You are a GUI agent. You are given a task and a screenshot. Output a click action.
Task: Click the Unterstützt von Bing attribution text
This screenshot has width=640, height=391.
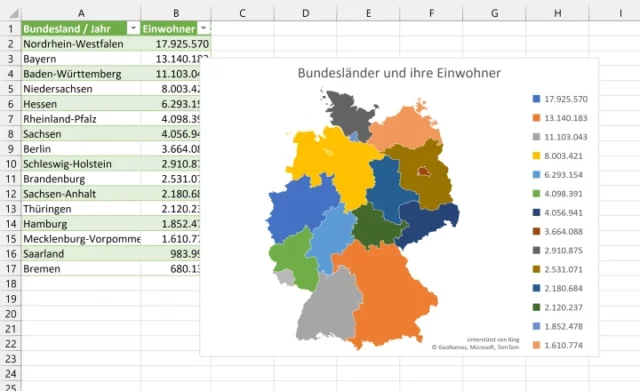(x=493, y=339)
